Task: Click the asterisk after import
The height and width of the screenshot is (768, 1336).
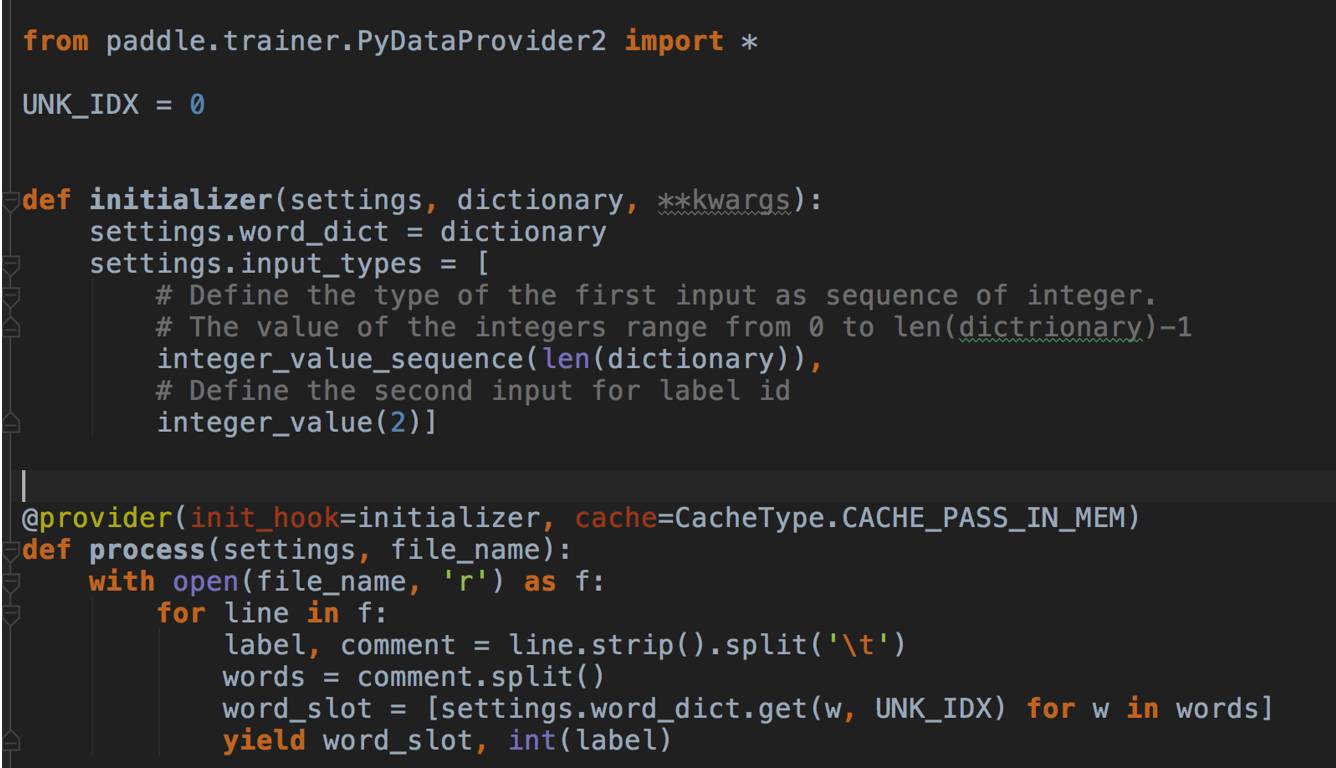Action: (x=748, y=44)
